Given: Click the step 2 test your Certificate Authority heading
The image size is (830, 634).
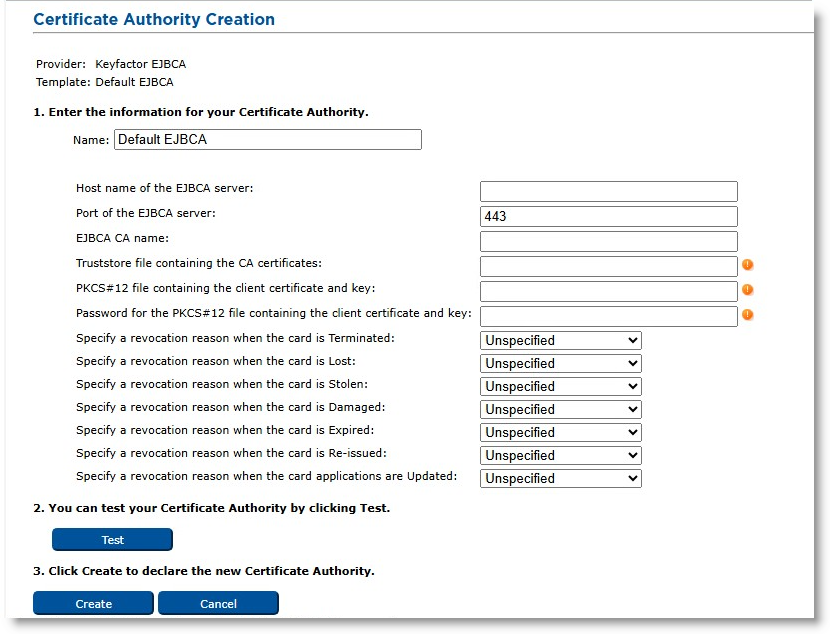Looking at the screenshot, I should coord(211,508).
